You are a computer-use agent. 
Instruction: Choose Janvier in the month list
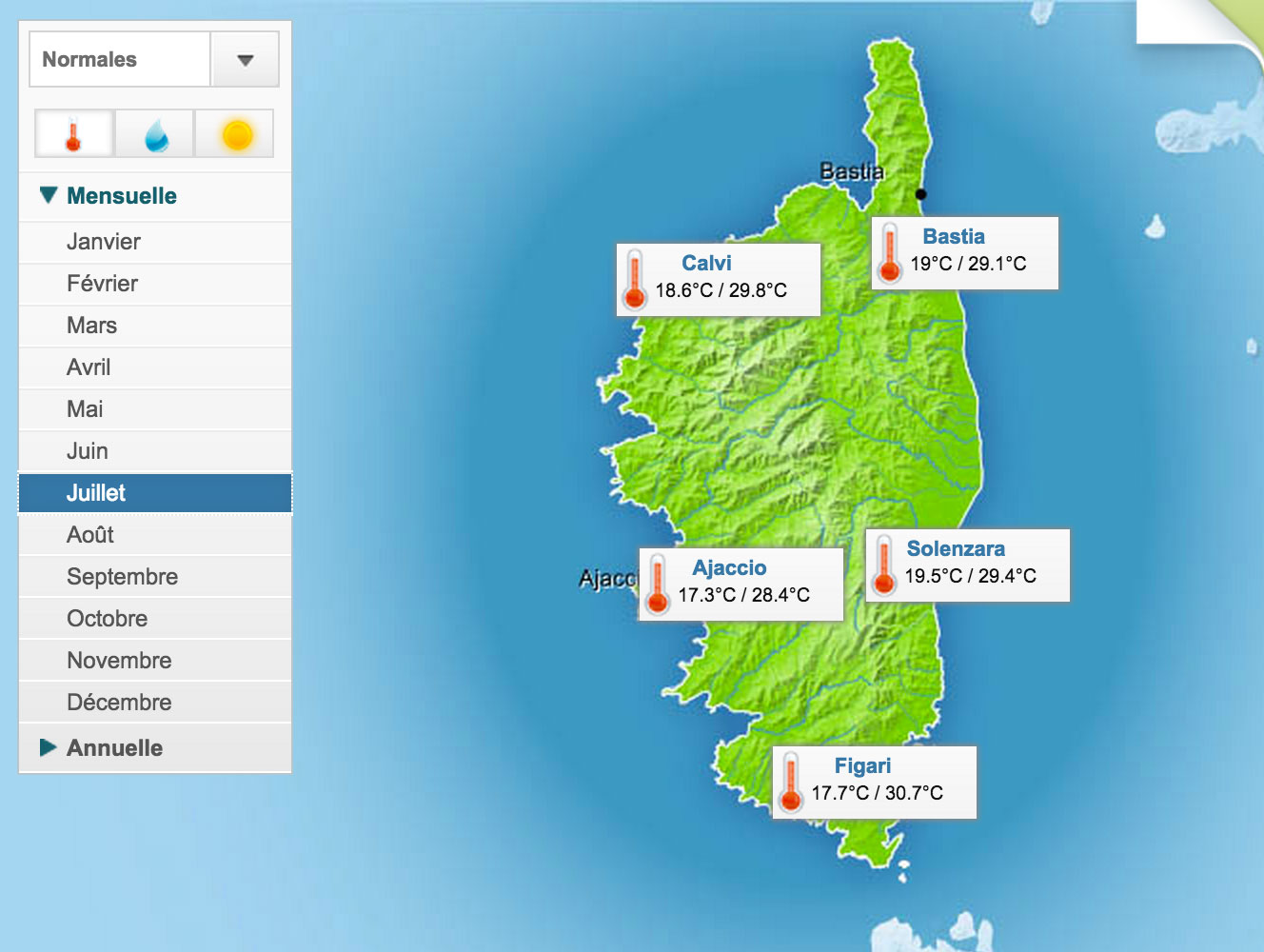(155, 242)
